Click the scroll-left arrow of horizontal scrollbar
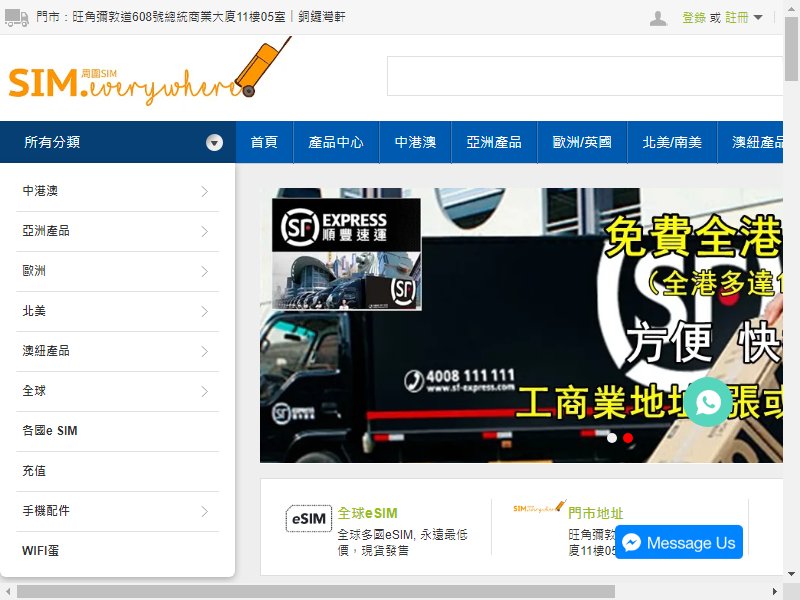The width and height of the screenshot is (800, 600). tap(8, 592)
